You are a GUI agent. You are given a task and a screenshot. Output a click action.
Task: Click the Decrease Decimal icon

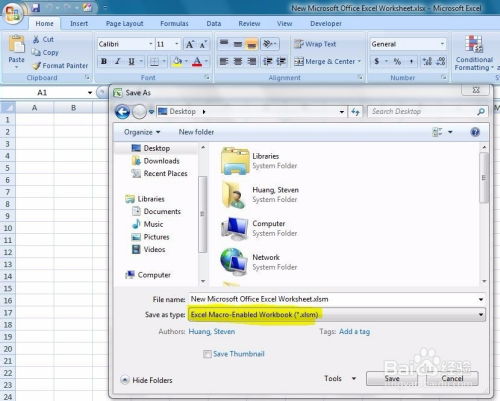441,61
